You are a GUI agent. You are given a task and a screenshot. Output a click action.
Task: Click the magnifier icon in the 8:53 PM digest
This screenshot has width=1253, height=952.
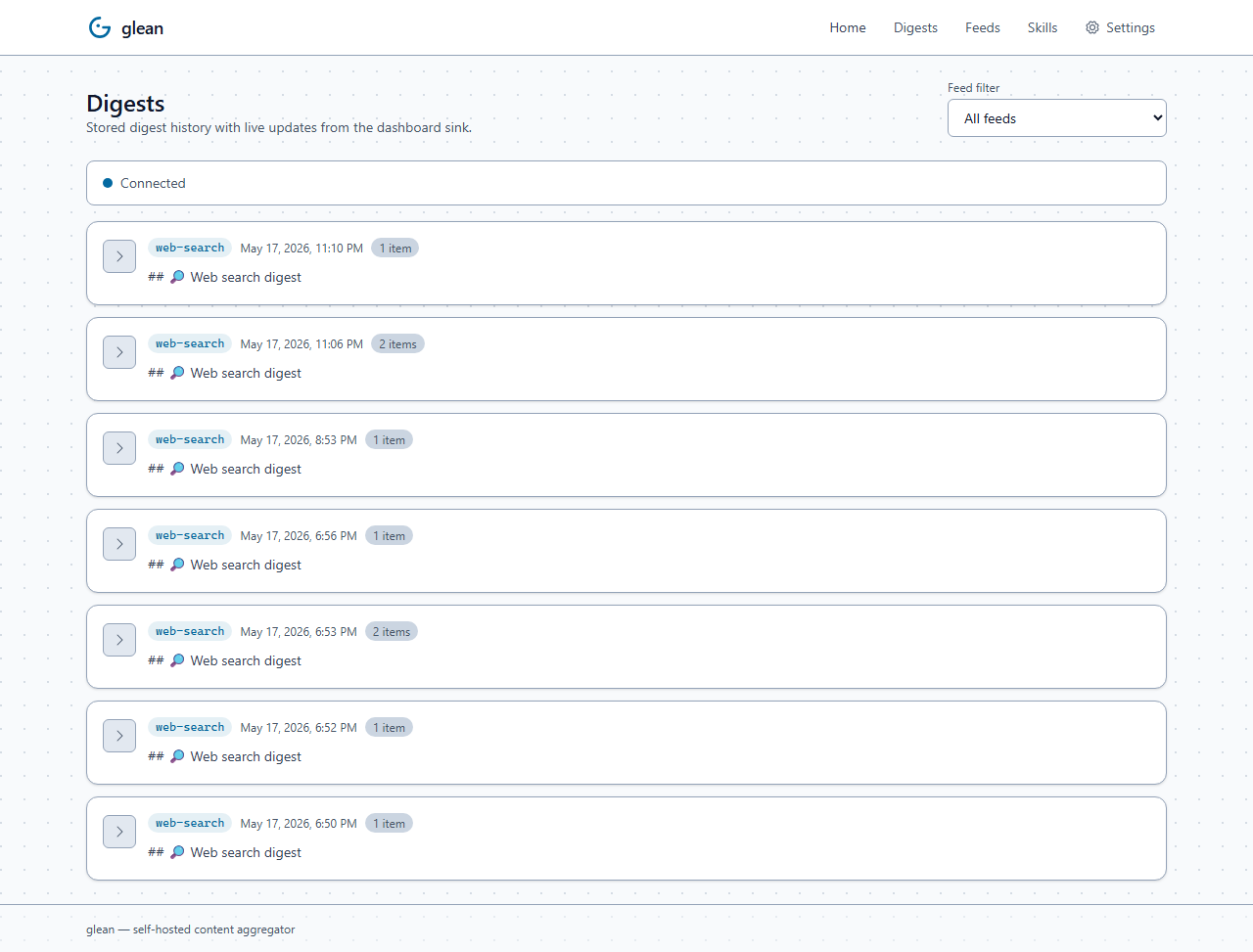click(177, 469)
